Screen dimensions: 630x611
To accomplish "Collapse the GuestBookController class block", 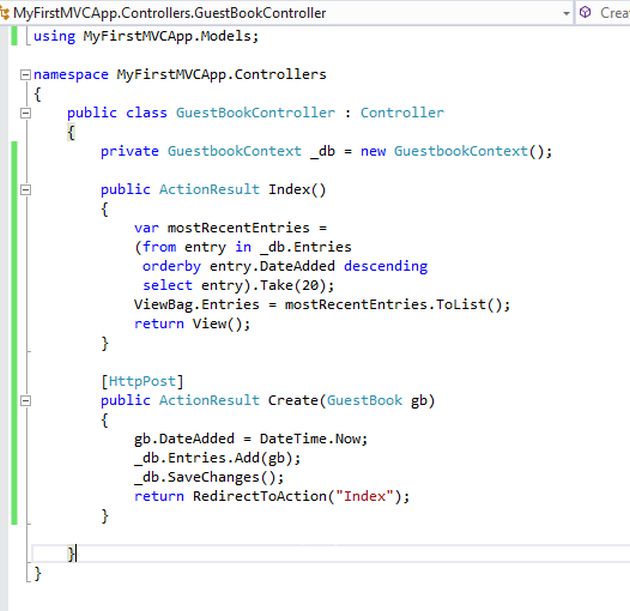I will tap(25, 113).
